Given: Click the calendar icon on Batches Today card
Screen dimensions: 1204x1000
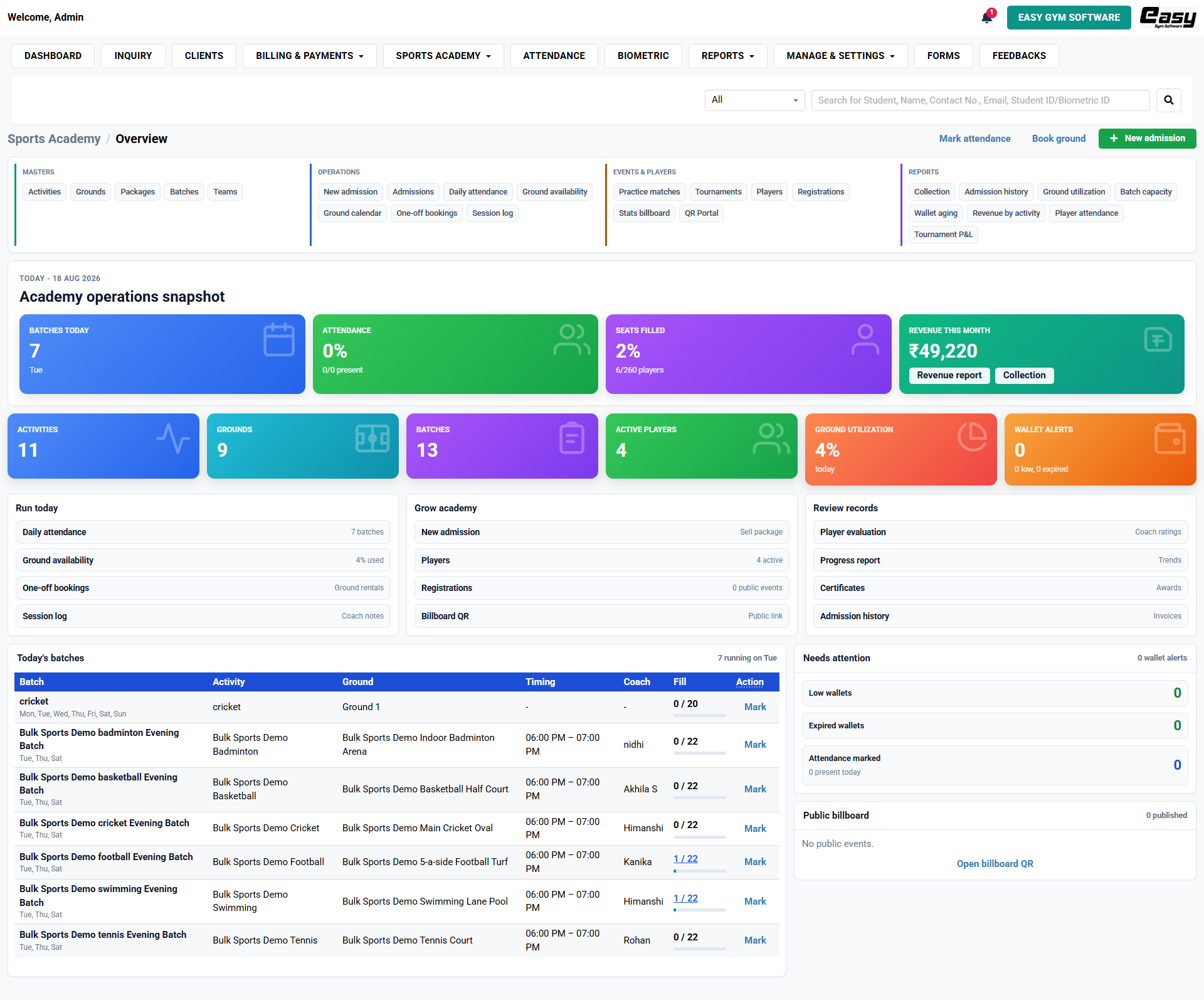Looking at the screenshot, I should point(279,339).
